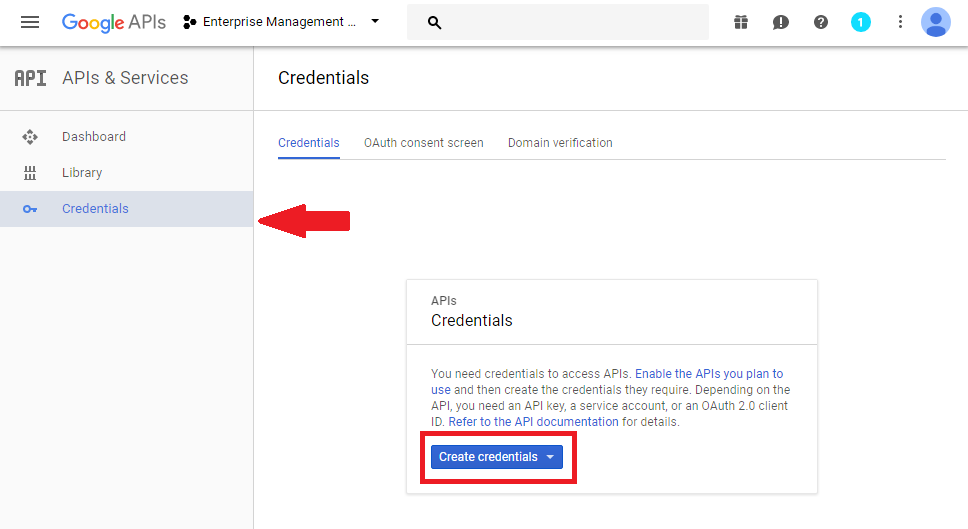This screenshot has width=968, height=529.
Task: Switch to the Domain verification tab
Action: click(560, 143)
